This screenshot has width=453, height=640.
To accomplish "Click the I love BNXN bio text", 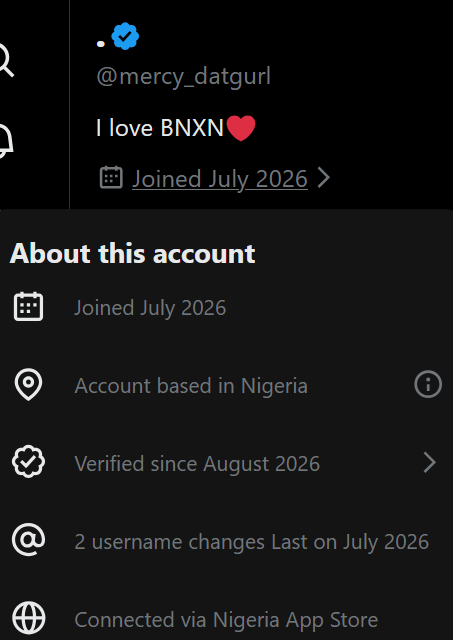I will tap(175, 128).
